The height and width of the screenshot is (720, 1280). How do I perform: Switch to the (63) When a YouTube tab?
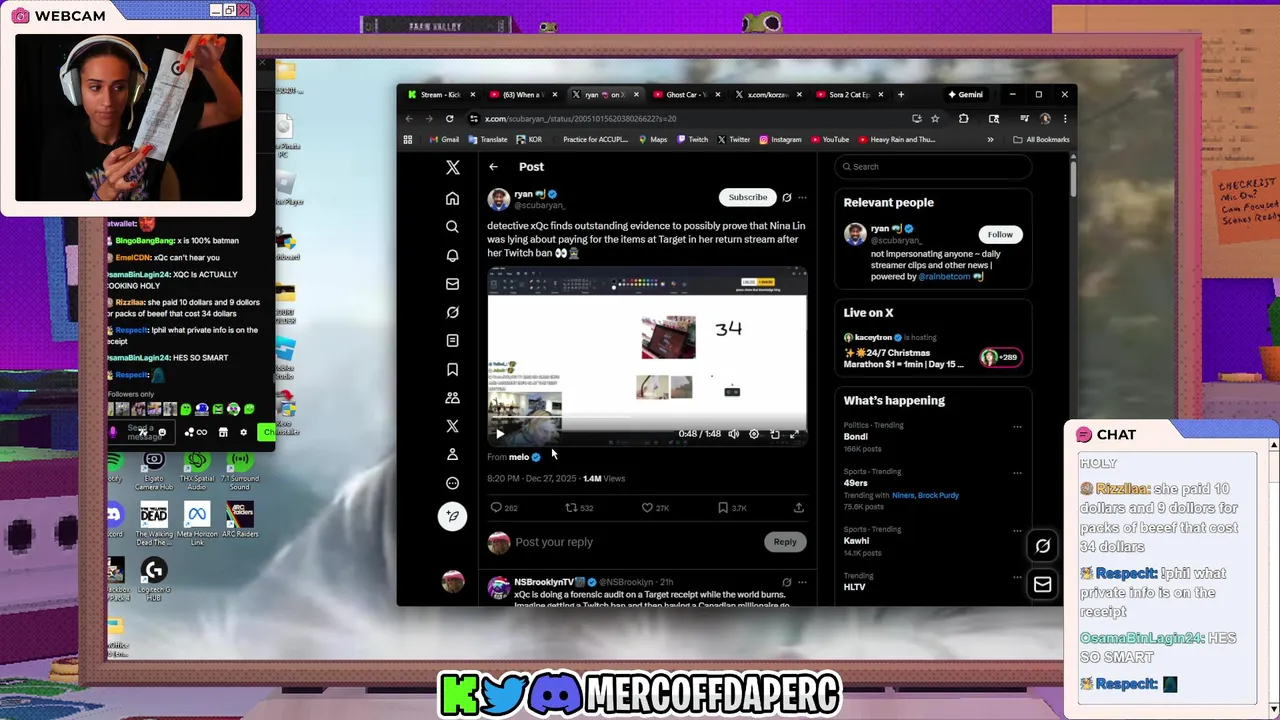point(522,95)
